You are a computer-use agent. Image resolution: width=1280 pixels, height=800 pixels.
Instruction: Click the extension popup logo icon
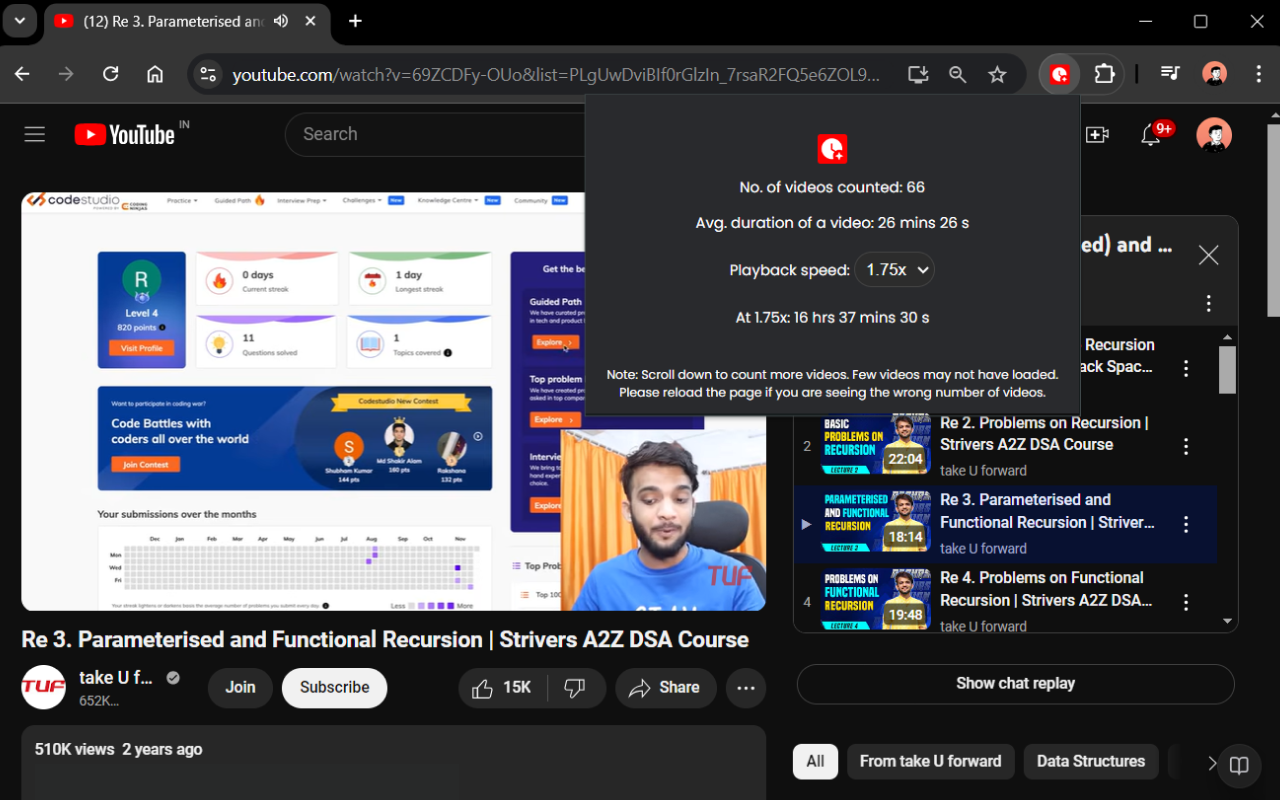click(832, 149)
